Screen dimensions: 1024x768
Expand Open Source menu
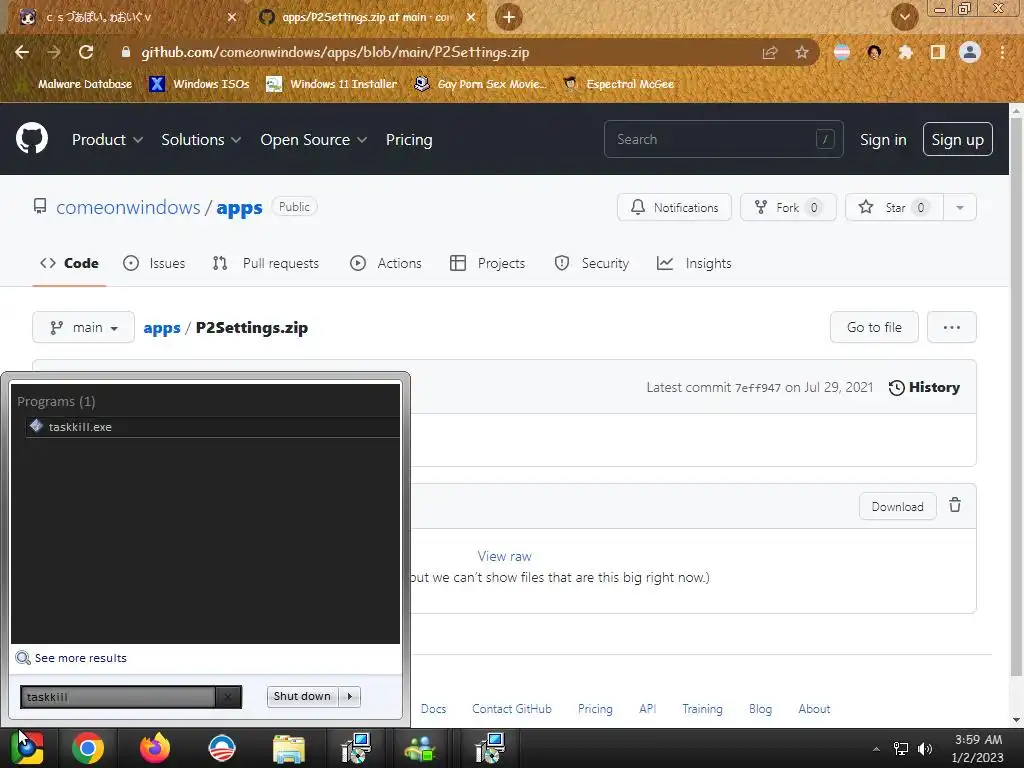(313, 140)
